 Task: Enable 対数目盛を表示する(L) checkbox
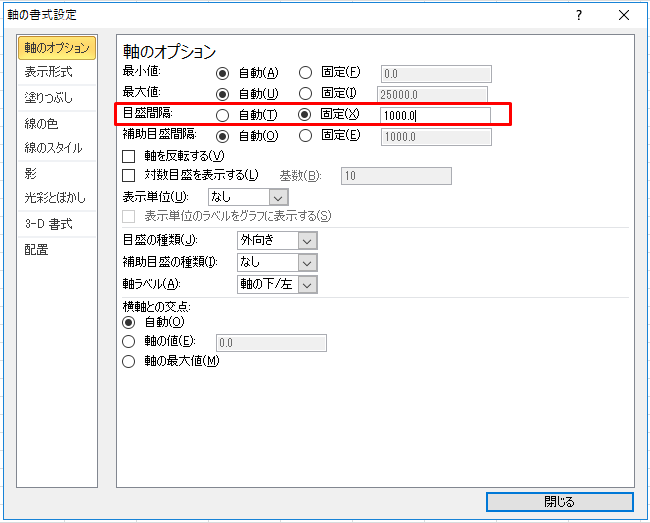click(x=129, y=175)
